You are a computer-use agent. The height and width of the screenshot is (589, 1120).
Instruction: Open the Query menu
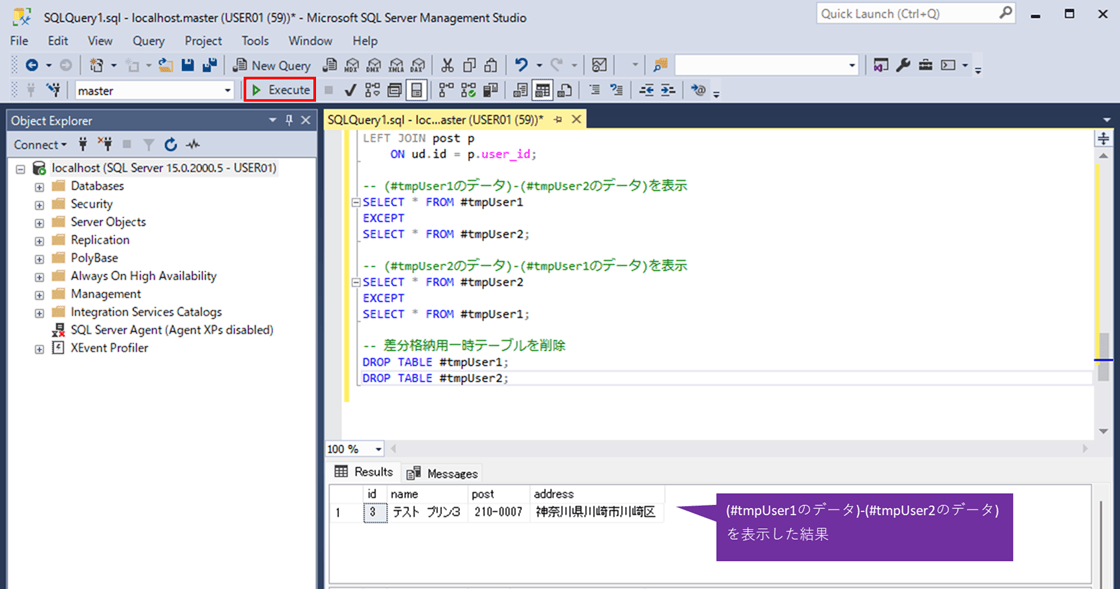click(x=148, y=41)
